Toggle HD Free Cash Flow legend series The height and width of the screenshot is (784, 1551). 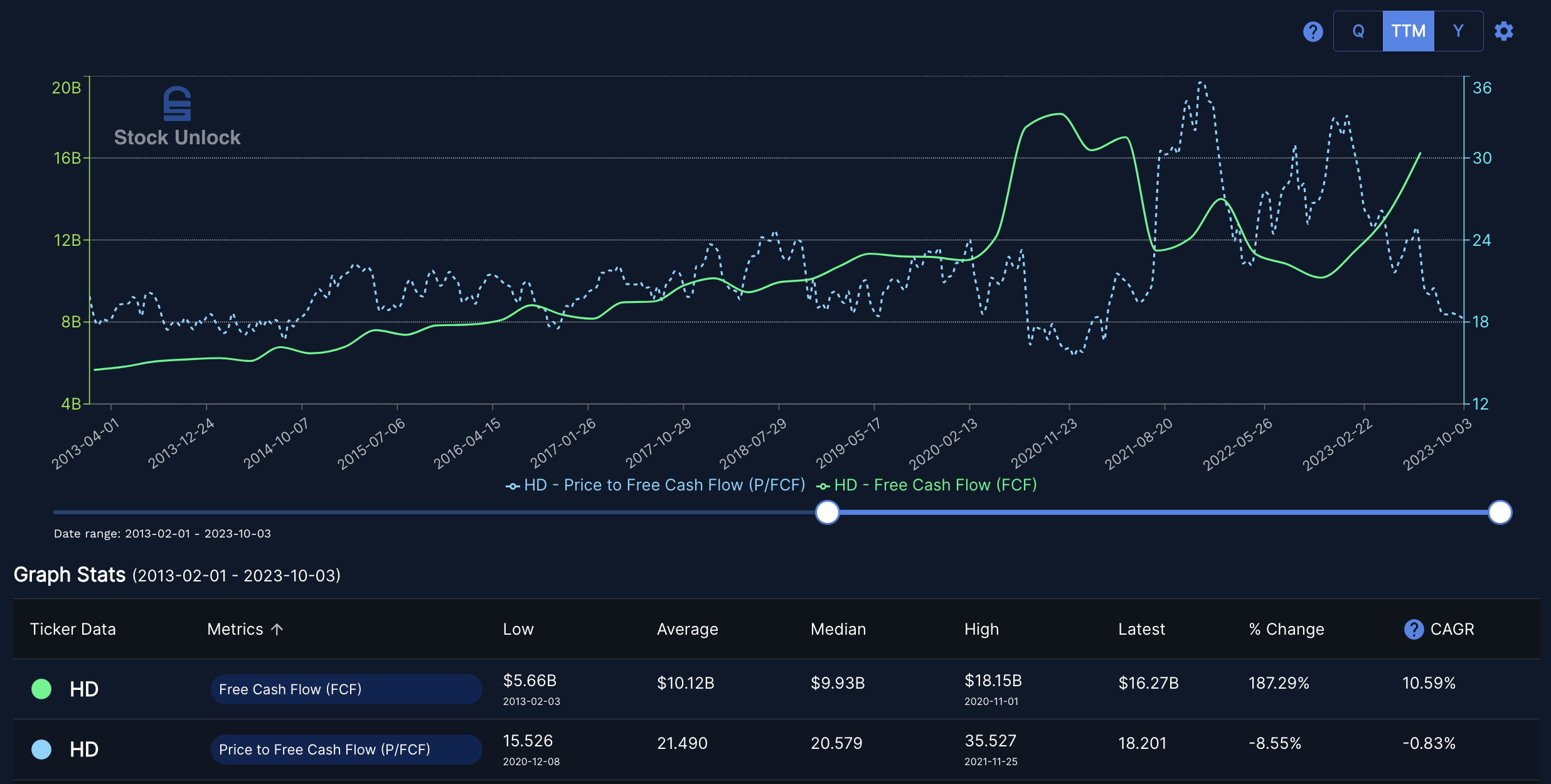click(x=927, y=485)
